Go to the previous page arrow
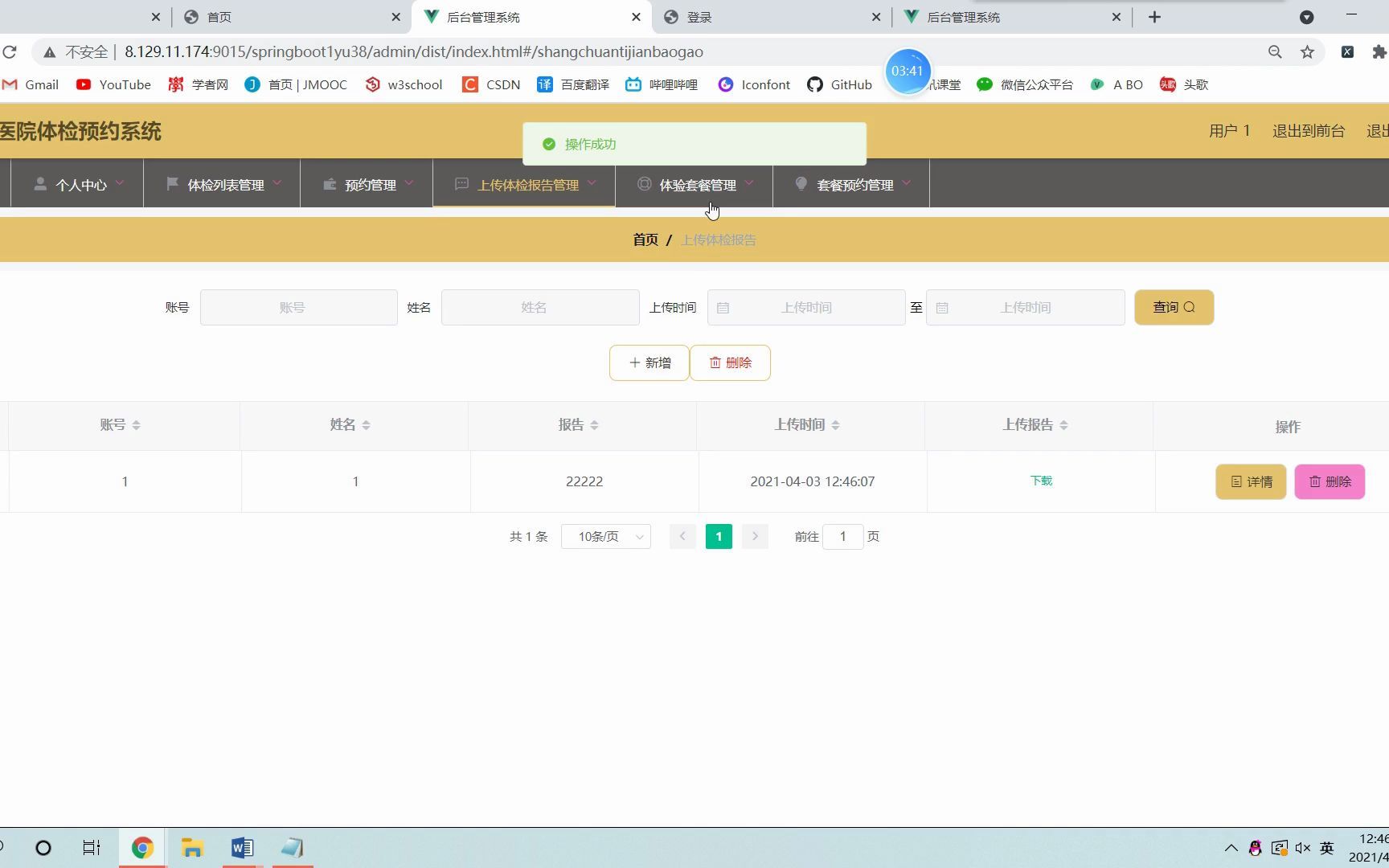The height and width of the screenshot is (868, 1389). point(682,536)
